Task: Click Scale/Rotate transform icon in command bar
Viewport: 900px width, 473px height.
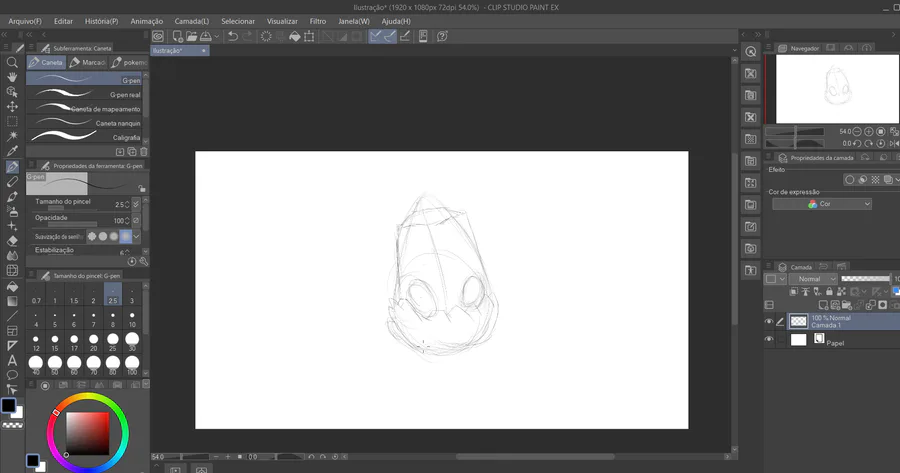Action: click(309, 36)
